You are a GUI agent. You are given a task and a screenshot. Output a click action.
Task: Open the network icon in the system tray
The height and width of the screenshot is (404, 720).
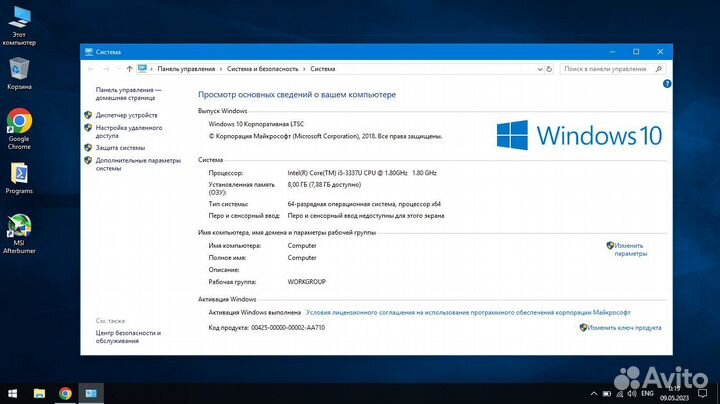(619, 393)
